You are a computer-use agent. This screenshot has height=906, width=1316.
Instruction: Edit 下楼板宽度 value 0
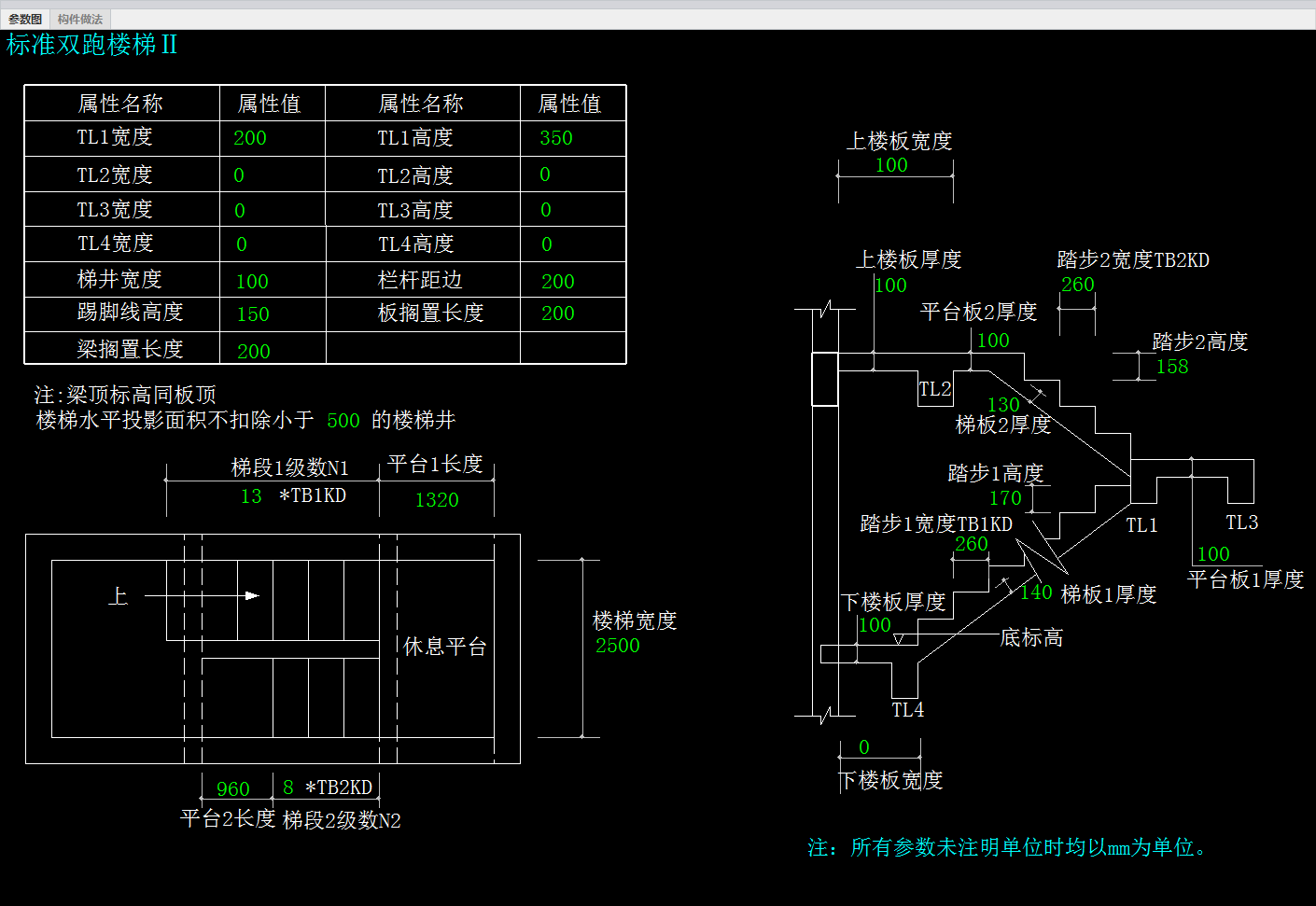pos(864,747)
